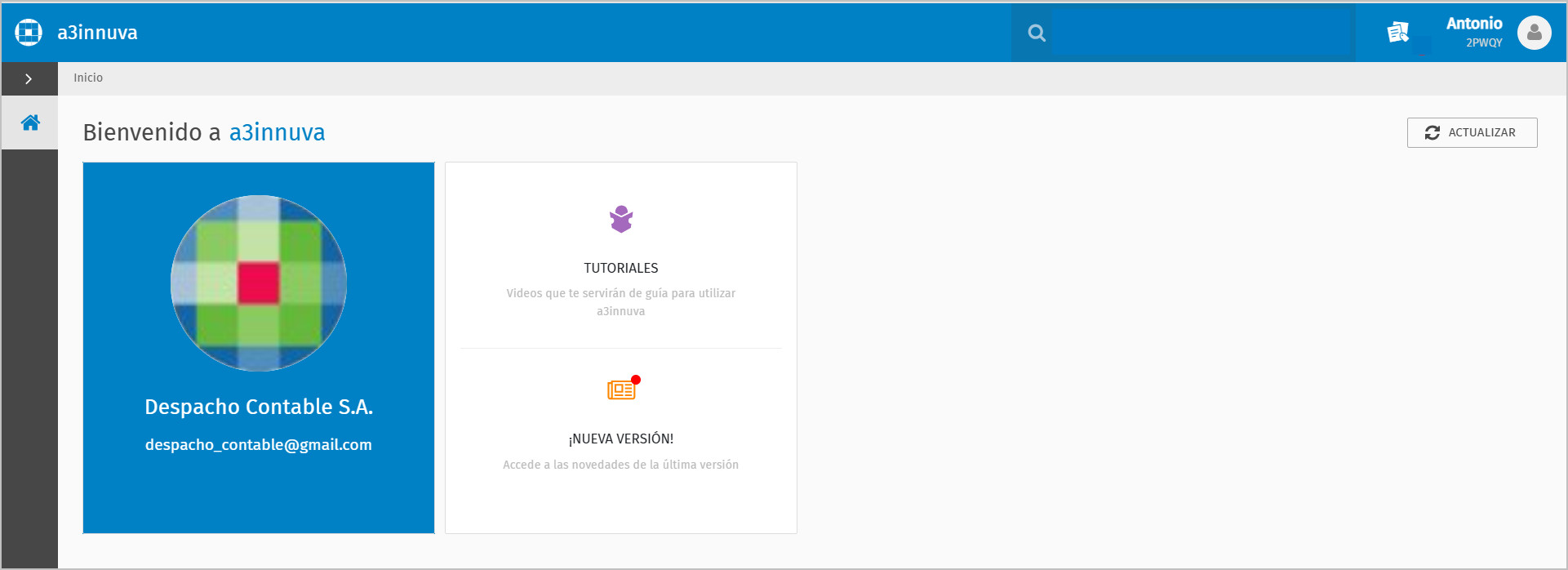Click the Nueva Versión newspaper icon

[x=623, y=389]
